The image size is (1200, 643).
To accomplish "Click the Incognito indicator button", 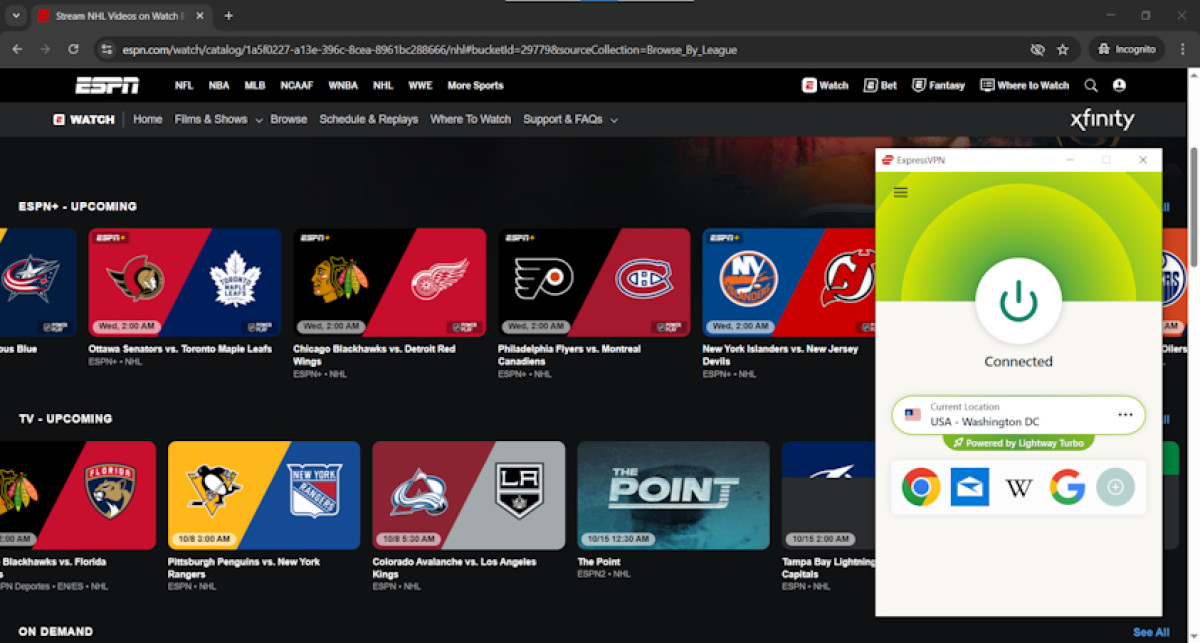I will [x=1126, y=49].
